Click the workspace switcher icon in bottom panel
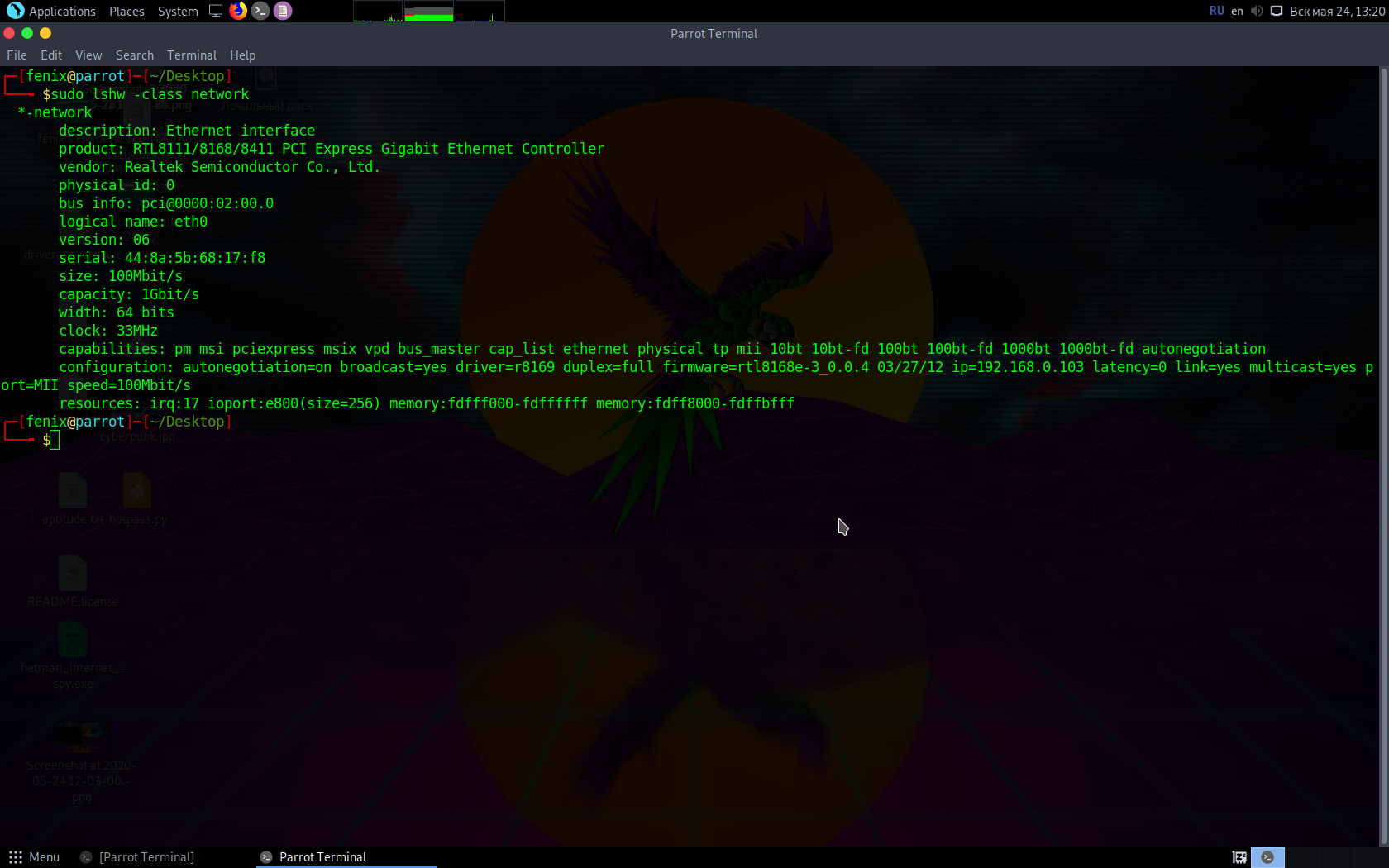1389x868 pixels. click(1239, 857)
